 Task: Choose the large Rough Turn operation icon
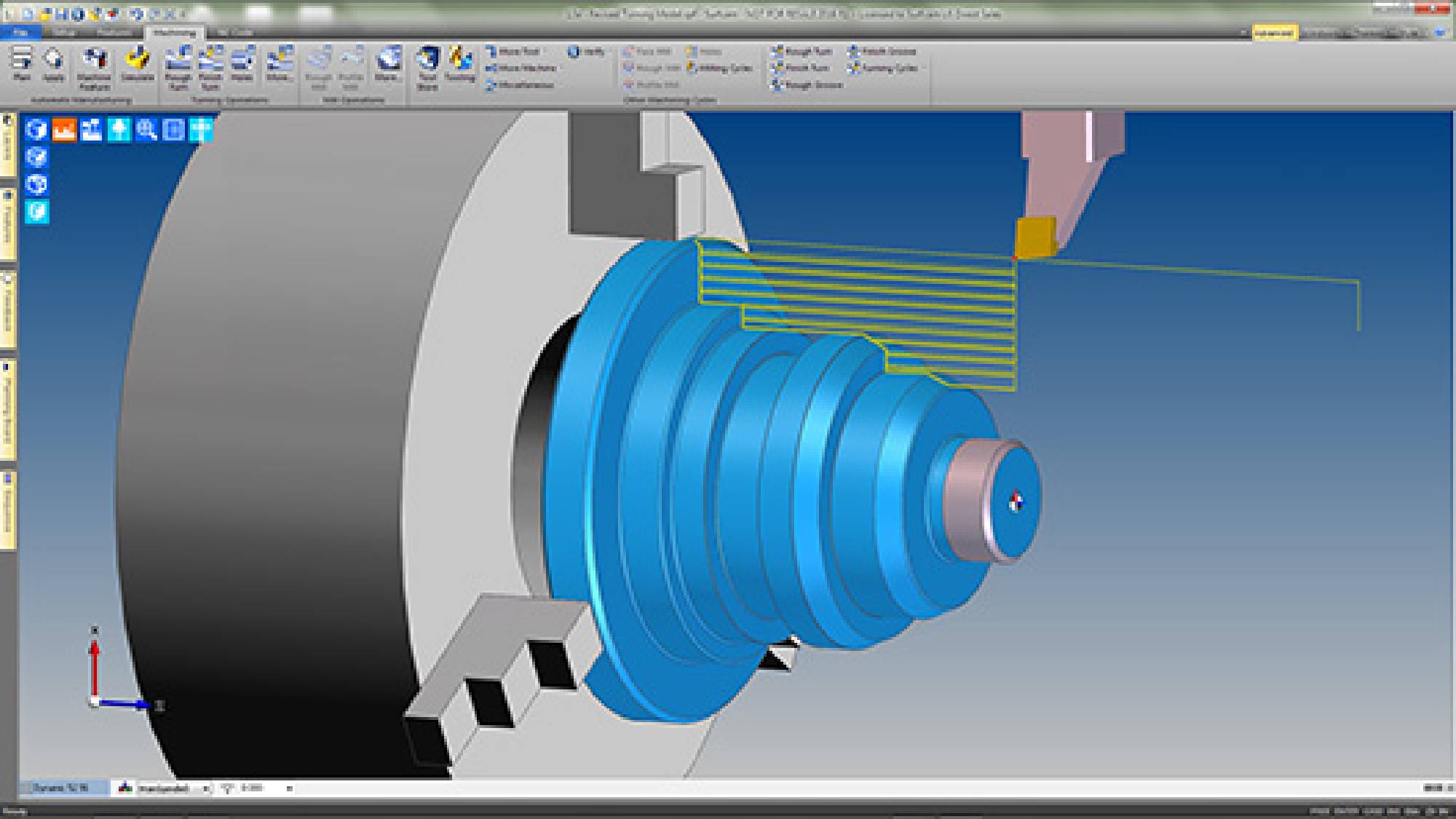tap(178, 67)
